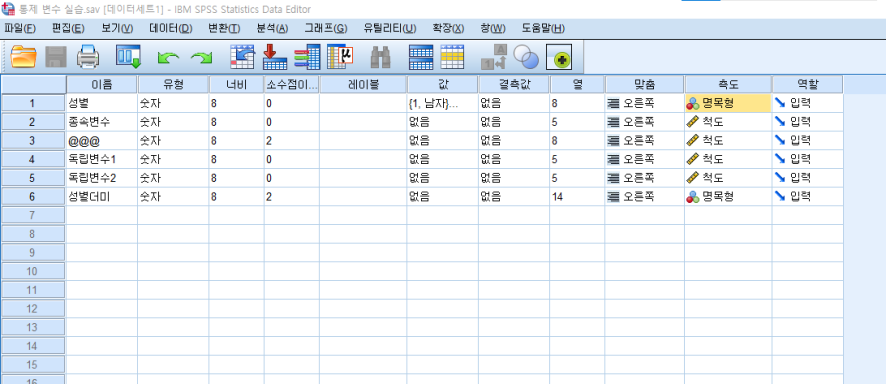This screenshot has width=886, height=384.
Task: Open the Recall recently used dialogs icon
Action: [x=129, y=57]
